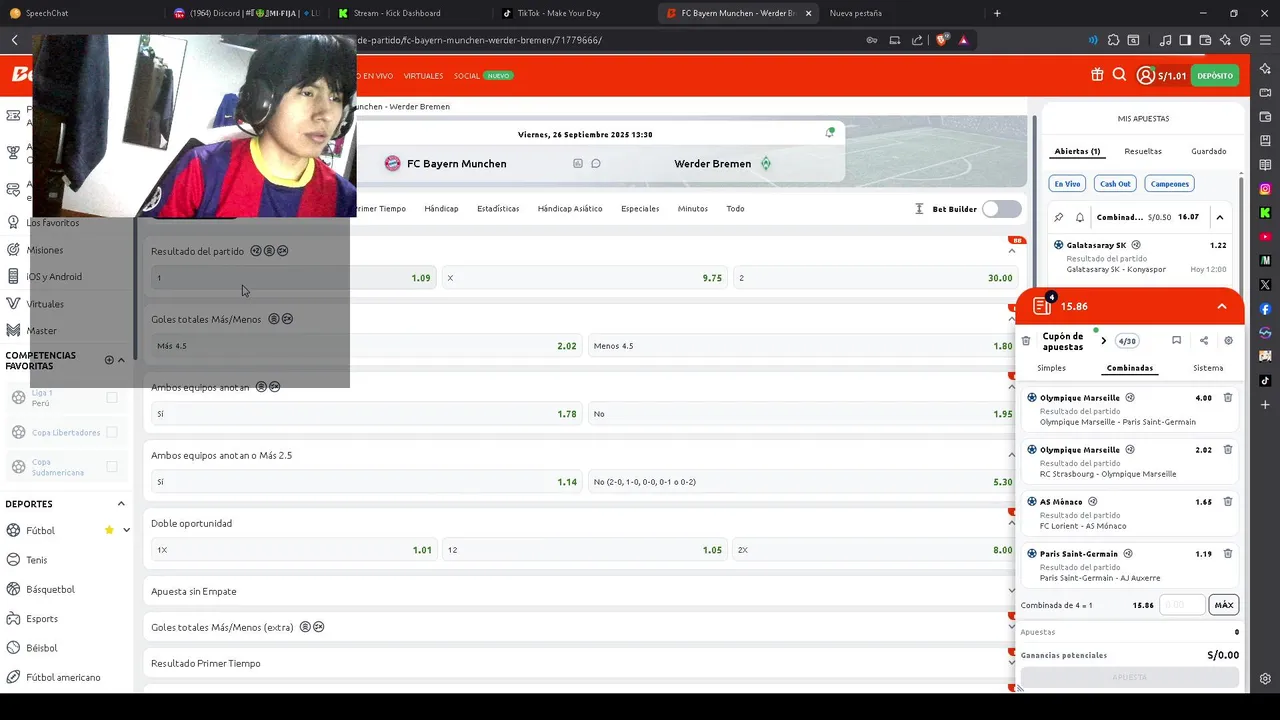Open Básquetbol in sports list
The image size is (1280, 720).
(x=50, y=589)
